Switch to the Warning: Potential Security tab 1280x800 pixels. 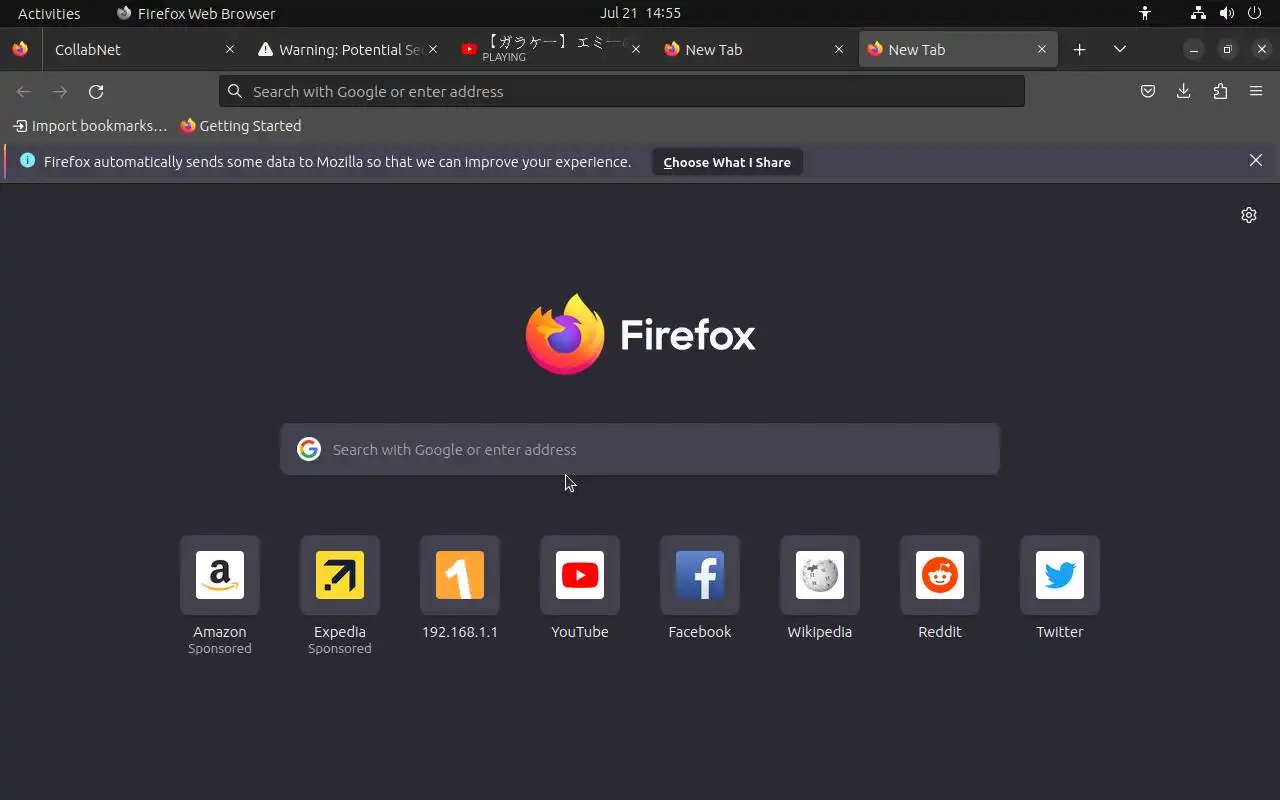(x=349, y=49)
